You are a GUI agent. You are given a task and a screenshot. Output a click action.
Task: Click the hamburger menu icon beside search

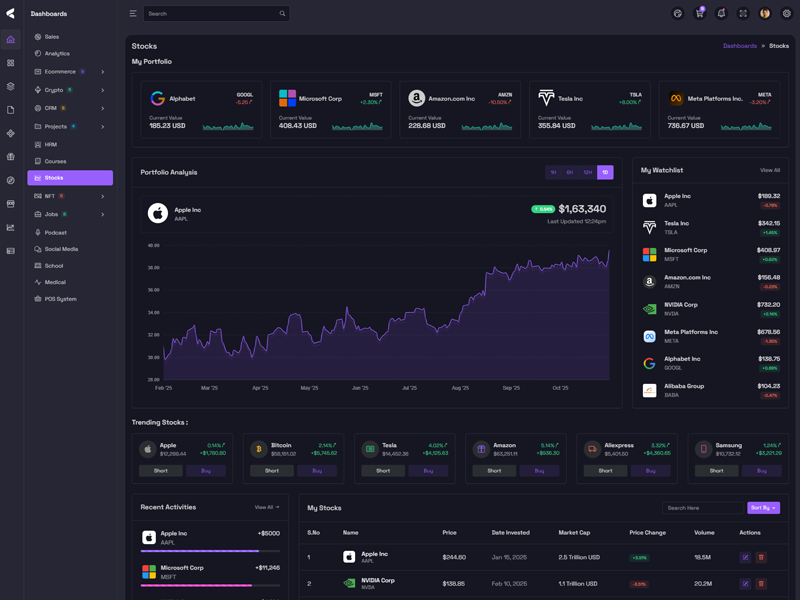133,14
